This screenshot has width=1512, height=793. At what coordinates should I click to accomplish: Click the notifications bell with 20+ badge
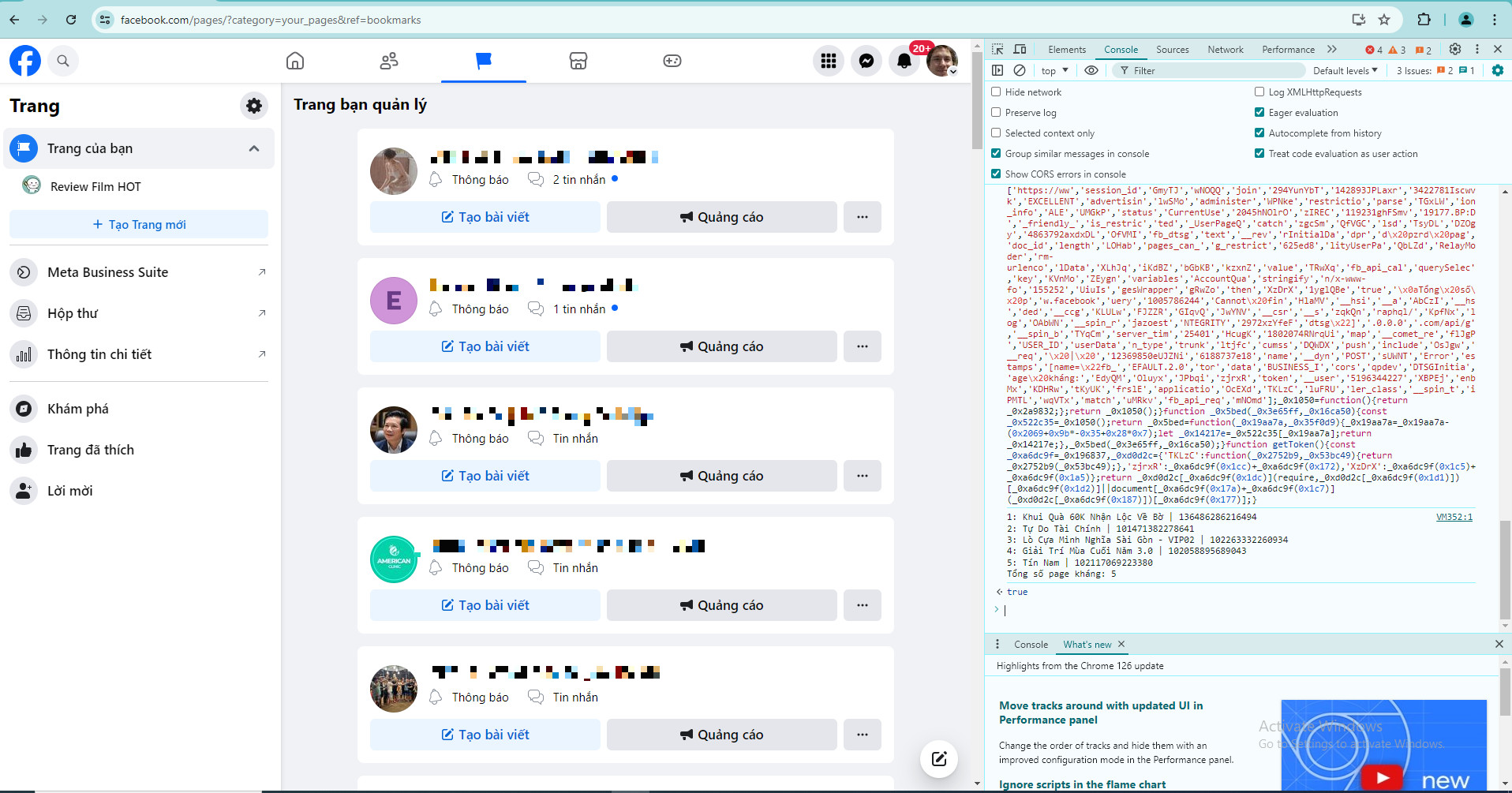pos(904,61)
